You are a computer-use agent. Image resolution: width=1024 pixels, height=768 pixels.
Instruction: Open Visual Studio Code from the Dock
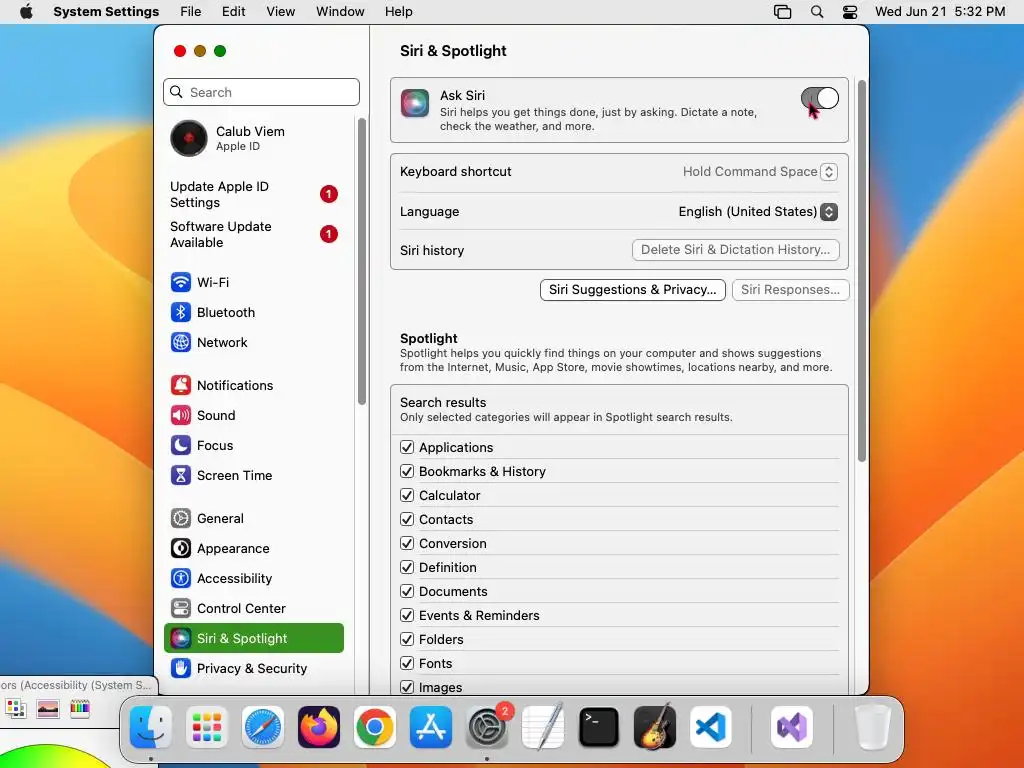pos(711,727)
